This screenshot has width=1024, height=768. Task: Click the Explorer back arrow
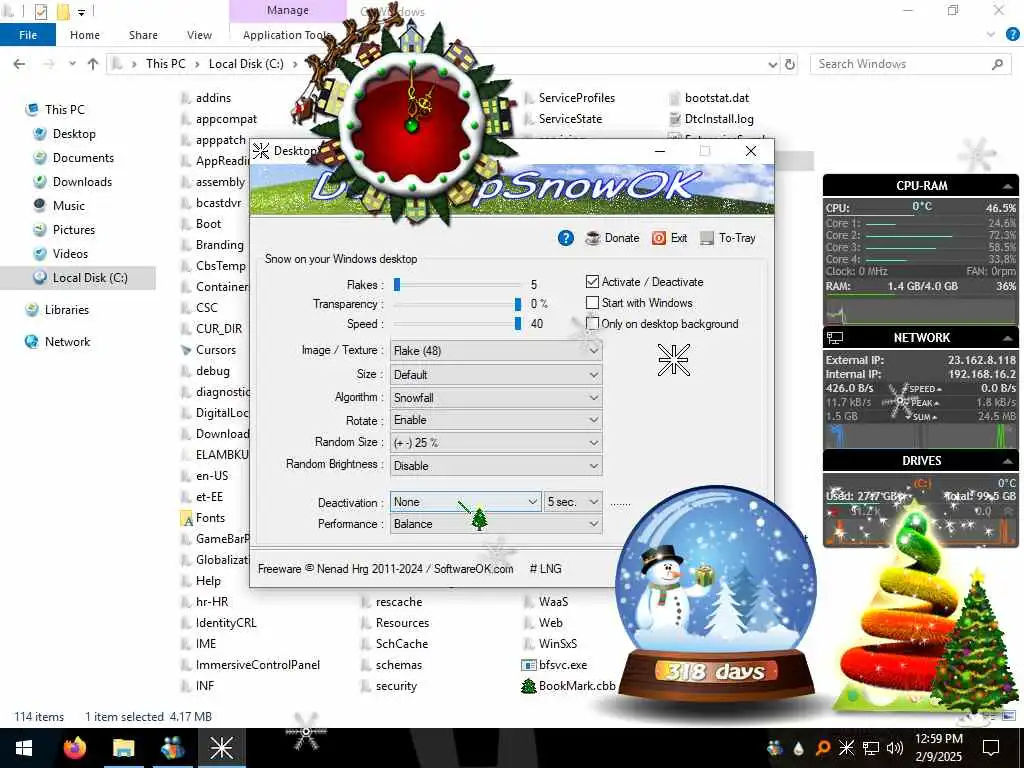pyautogui.click(x=20, y=64)
